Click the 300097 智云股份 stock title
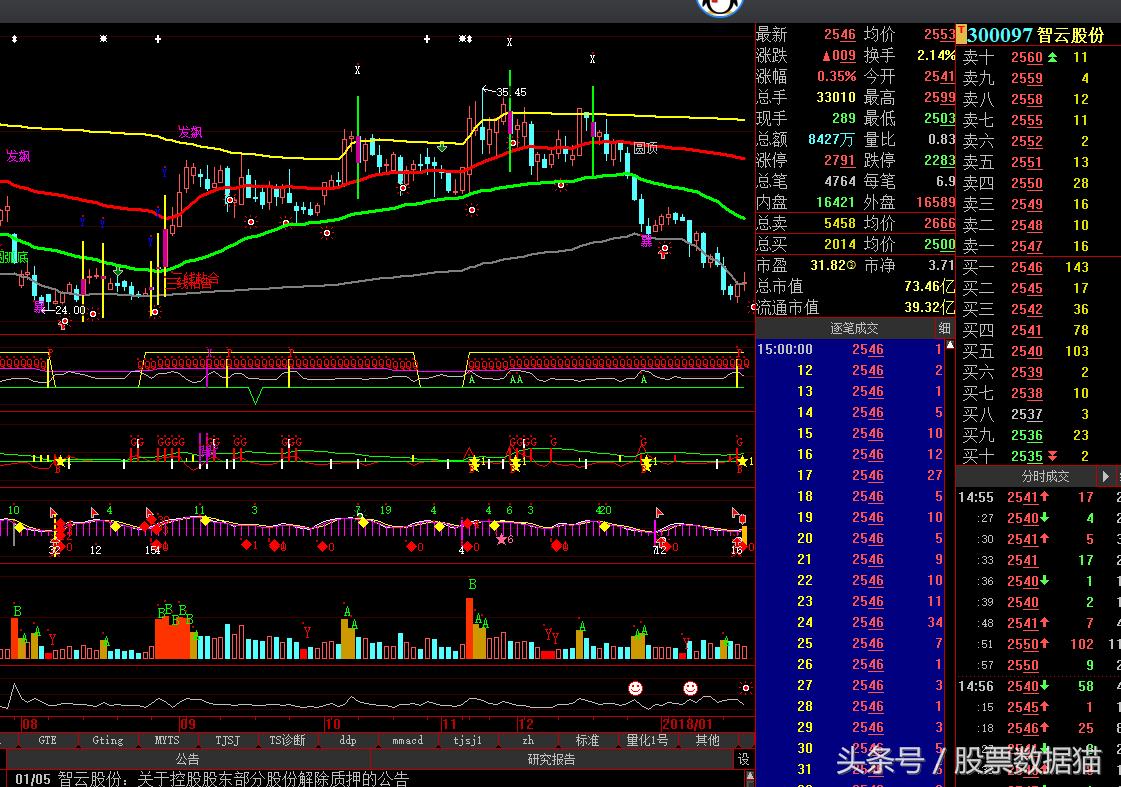This screenshot has height=787, width=1121. pos(1035,35)
